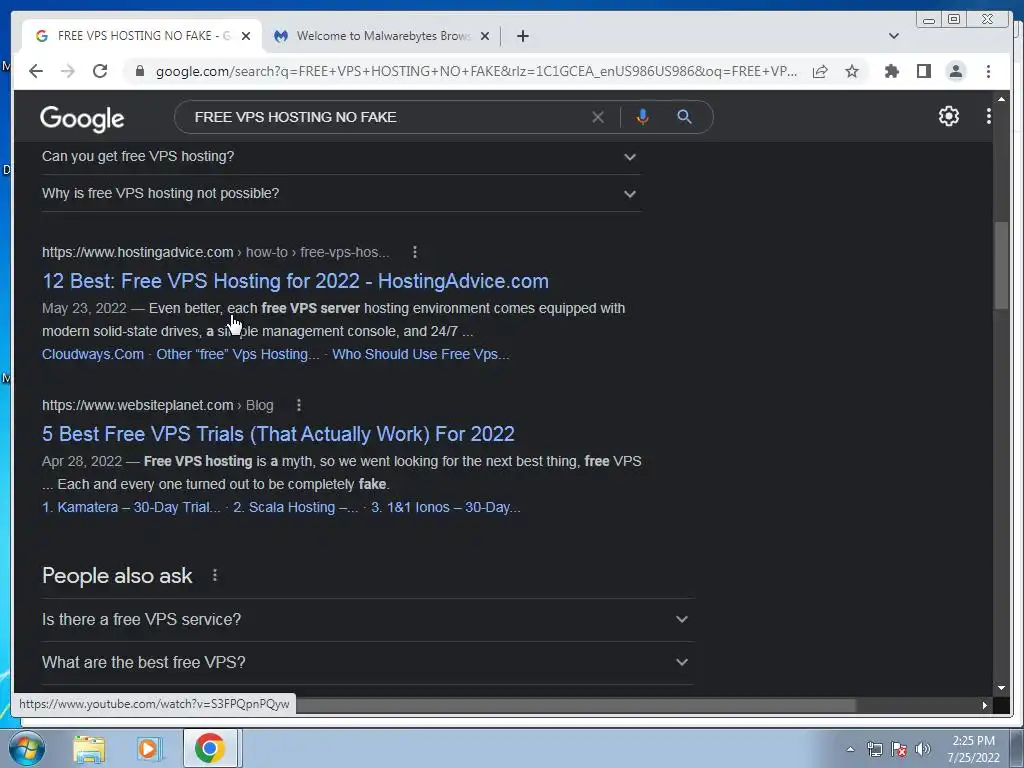
Task: Open People also ask options dots
Action: point(215,575)
